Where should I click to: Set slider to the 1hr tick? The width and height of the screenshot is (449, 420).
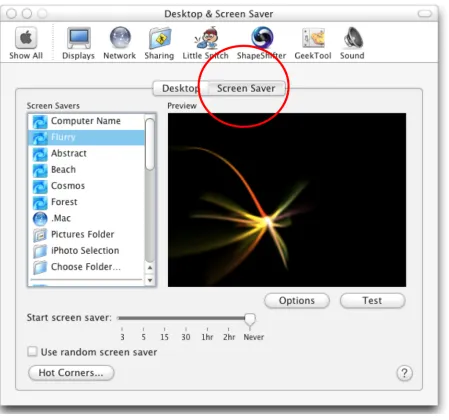pos(207,329)
